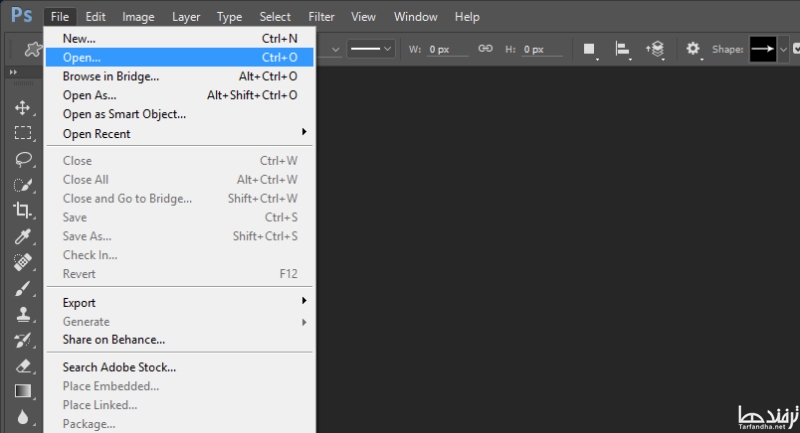Open the Image menu
Viewport: 800px width, 433px height.
click(x=138, y=17)
